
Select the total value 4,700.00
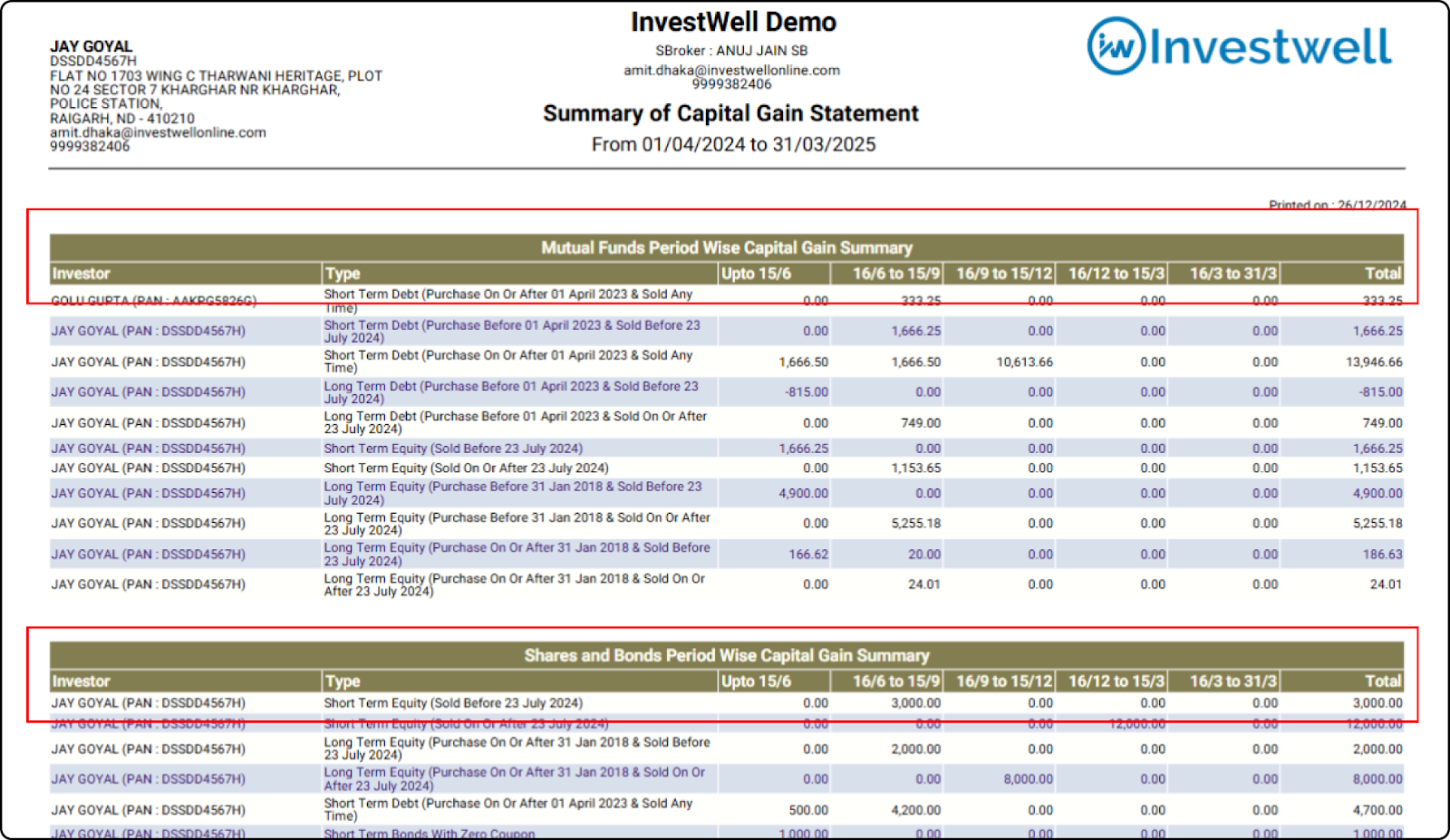pyautogui.click(x=1377, y=810)
